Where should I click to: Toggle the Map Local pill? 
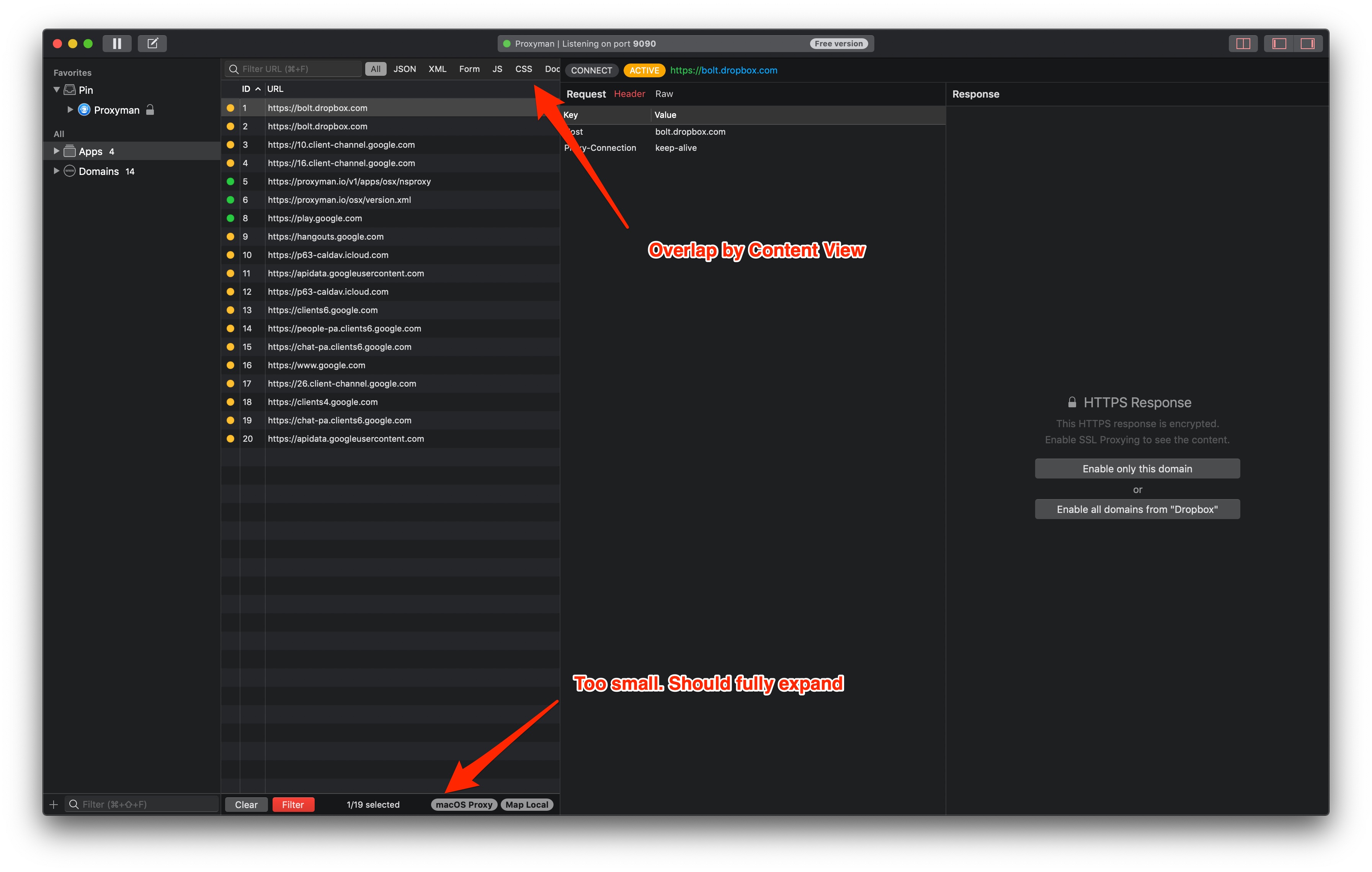[x=526, y=804]
